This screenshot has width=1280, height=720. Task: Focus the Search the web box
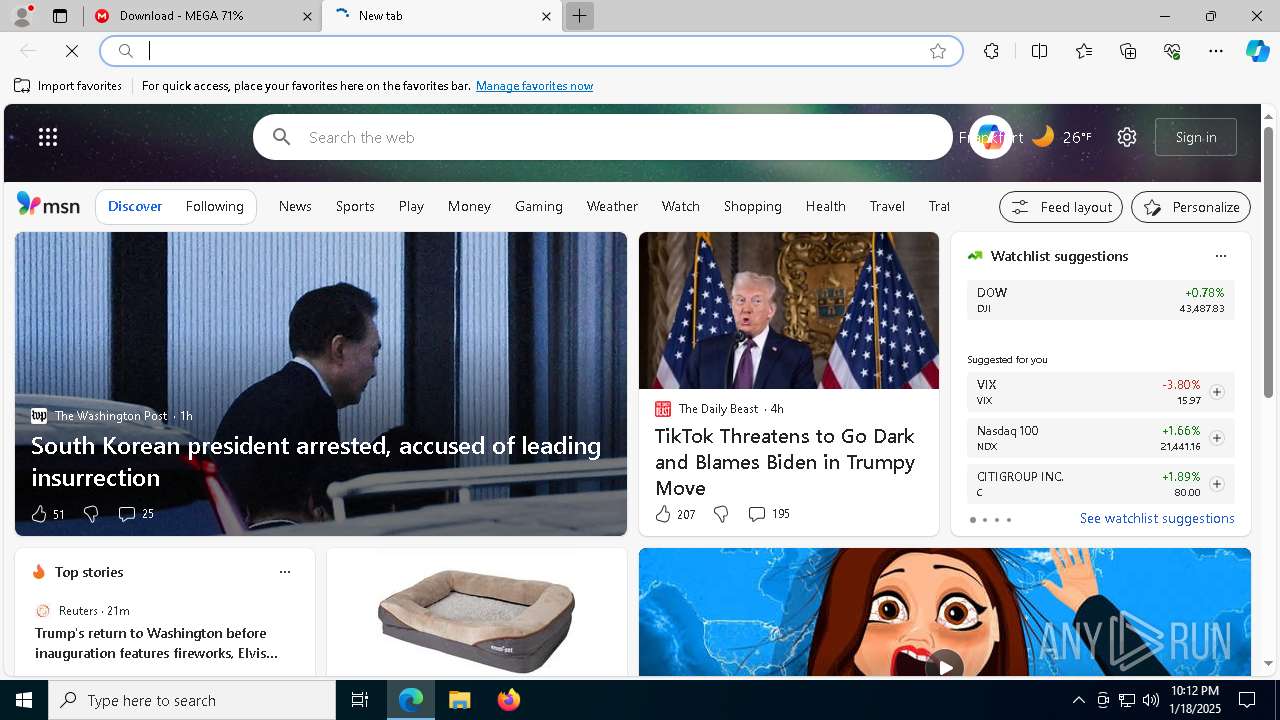pos(603,137)
